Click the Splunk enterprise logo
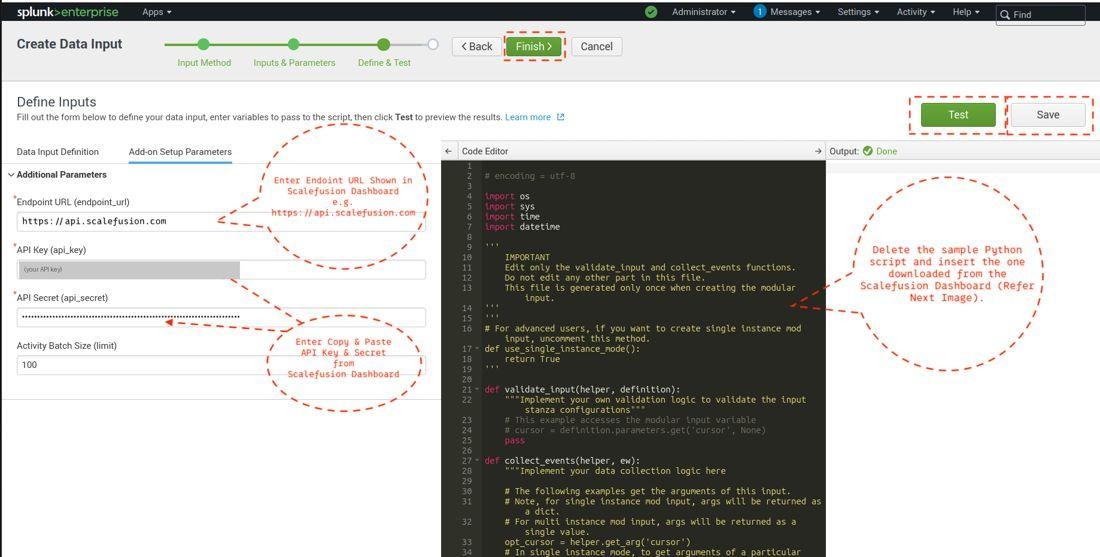Viewport: 1100px width, 557px height. point(67,12)
